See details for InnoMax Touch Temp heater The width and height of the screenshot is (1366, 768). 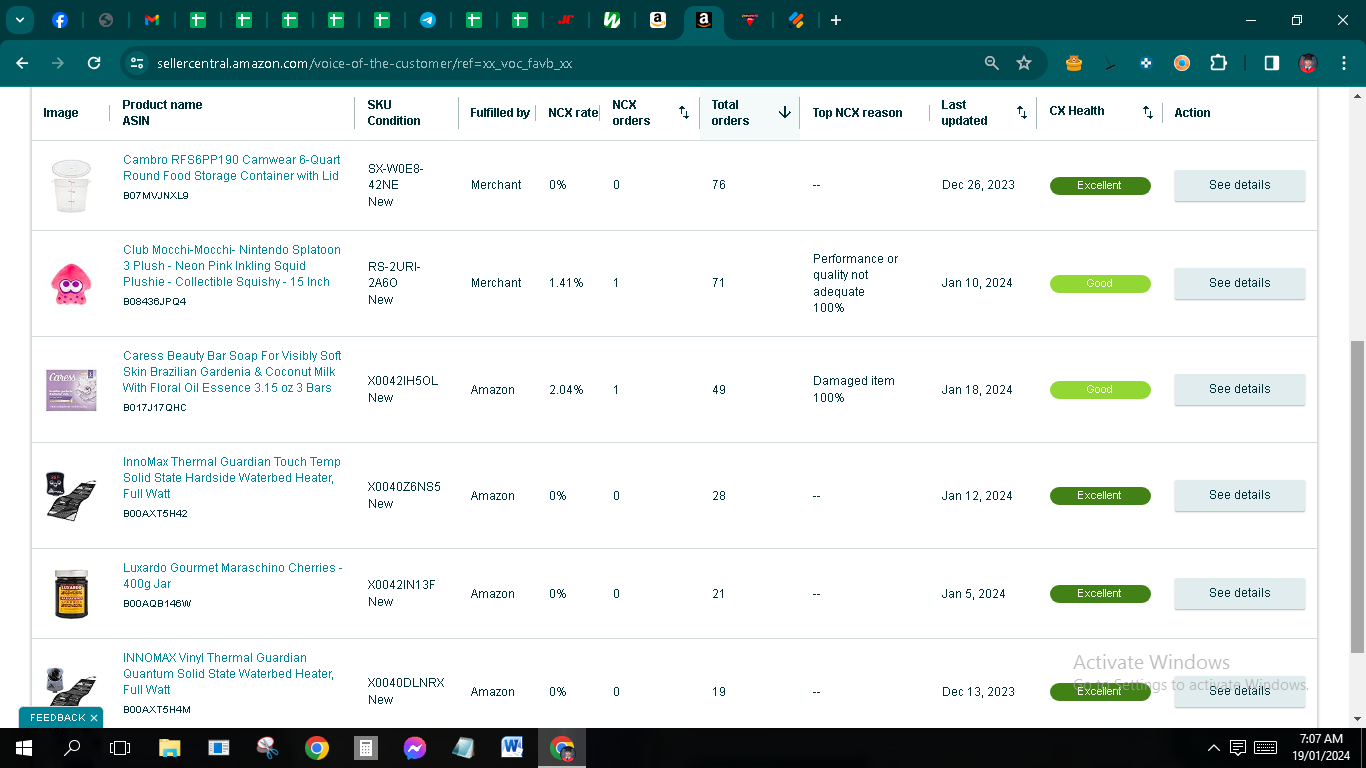(1239, 495)
